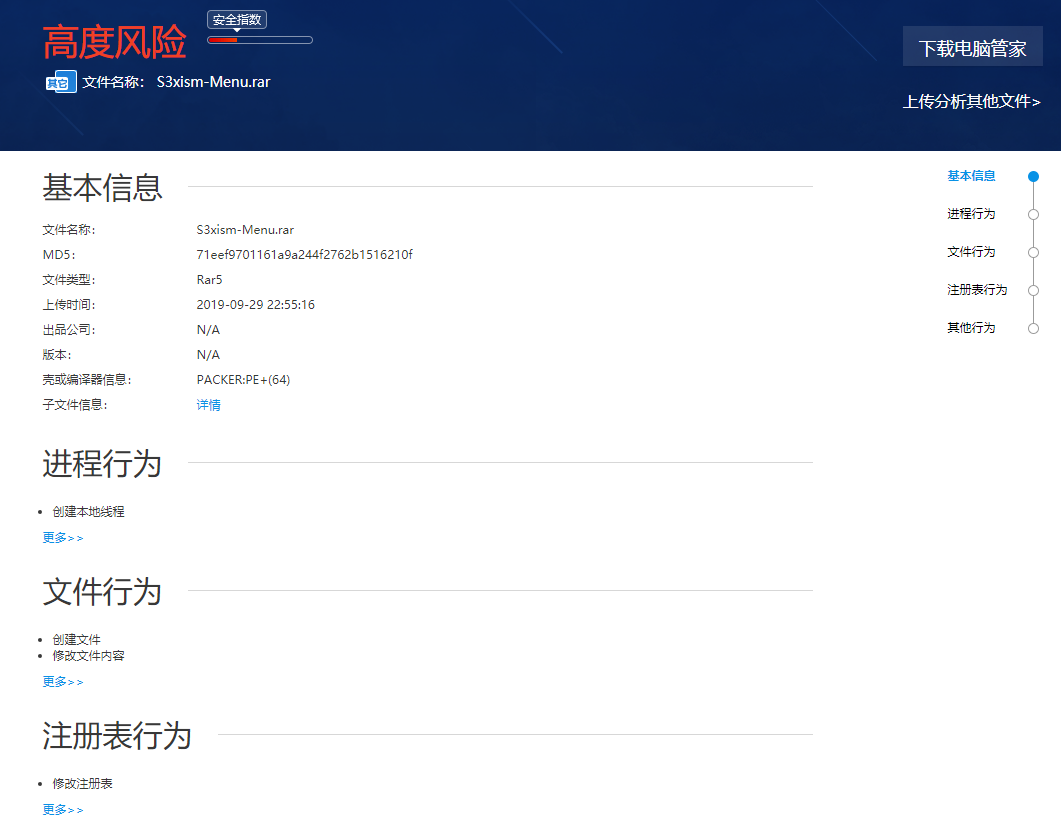Click the 进程行为 section heading
This screenshot has width=1061, height=821.
click(102, 464)
